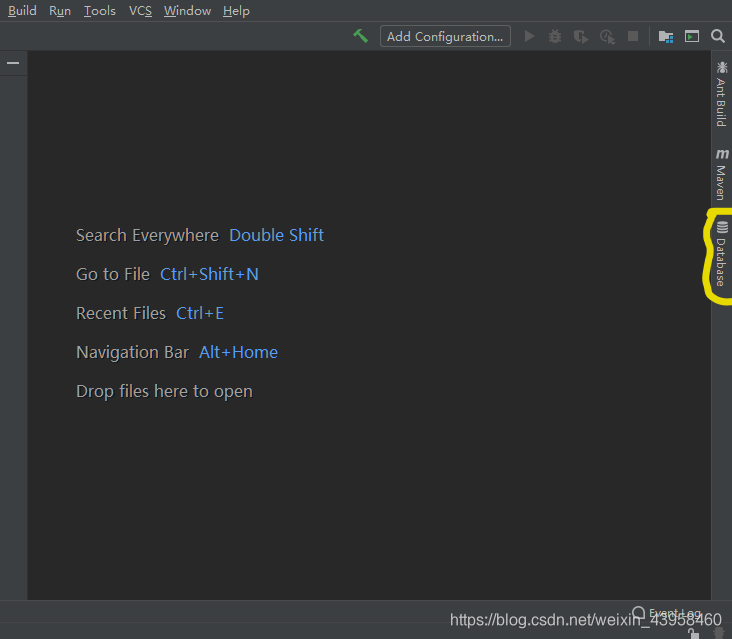
Task: Click the Profiler run icon
Action: point(607,36)
